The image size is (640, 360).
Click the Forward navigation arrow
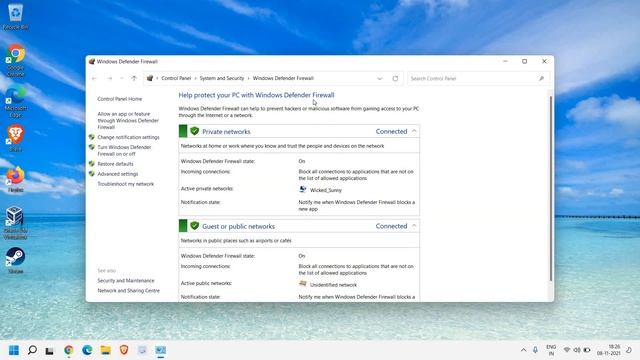109,78
